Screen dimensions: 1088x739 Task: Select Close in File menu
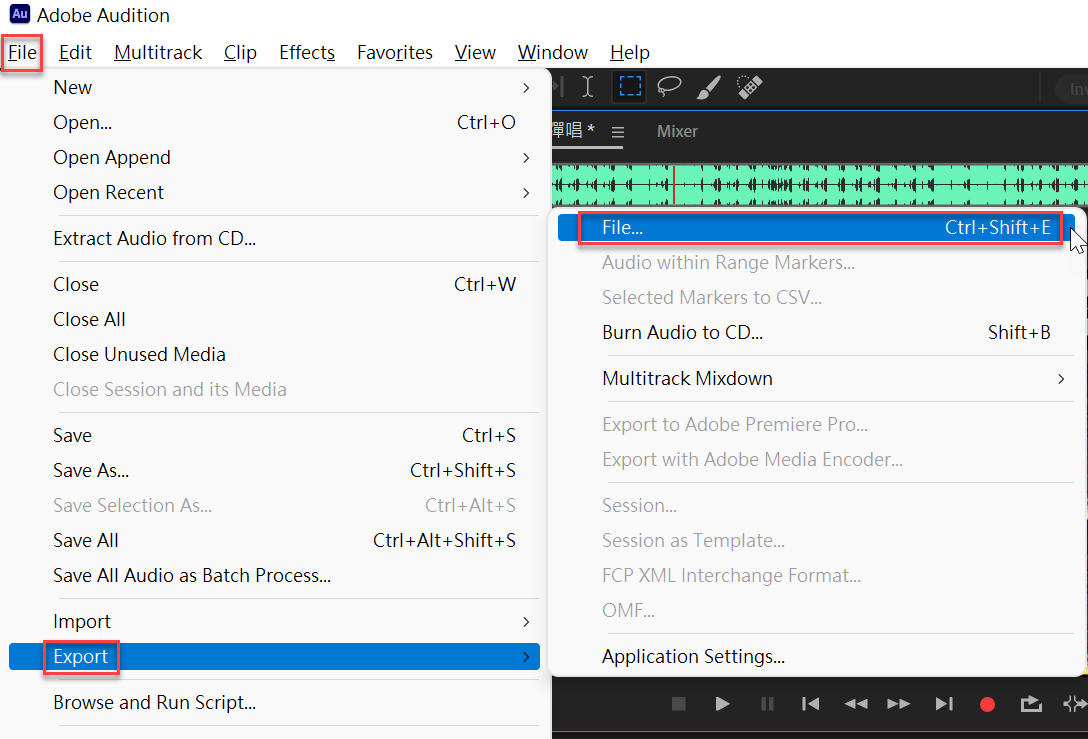coord(274,284)
